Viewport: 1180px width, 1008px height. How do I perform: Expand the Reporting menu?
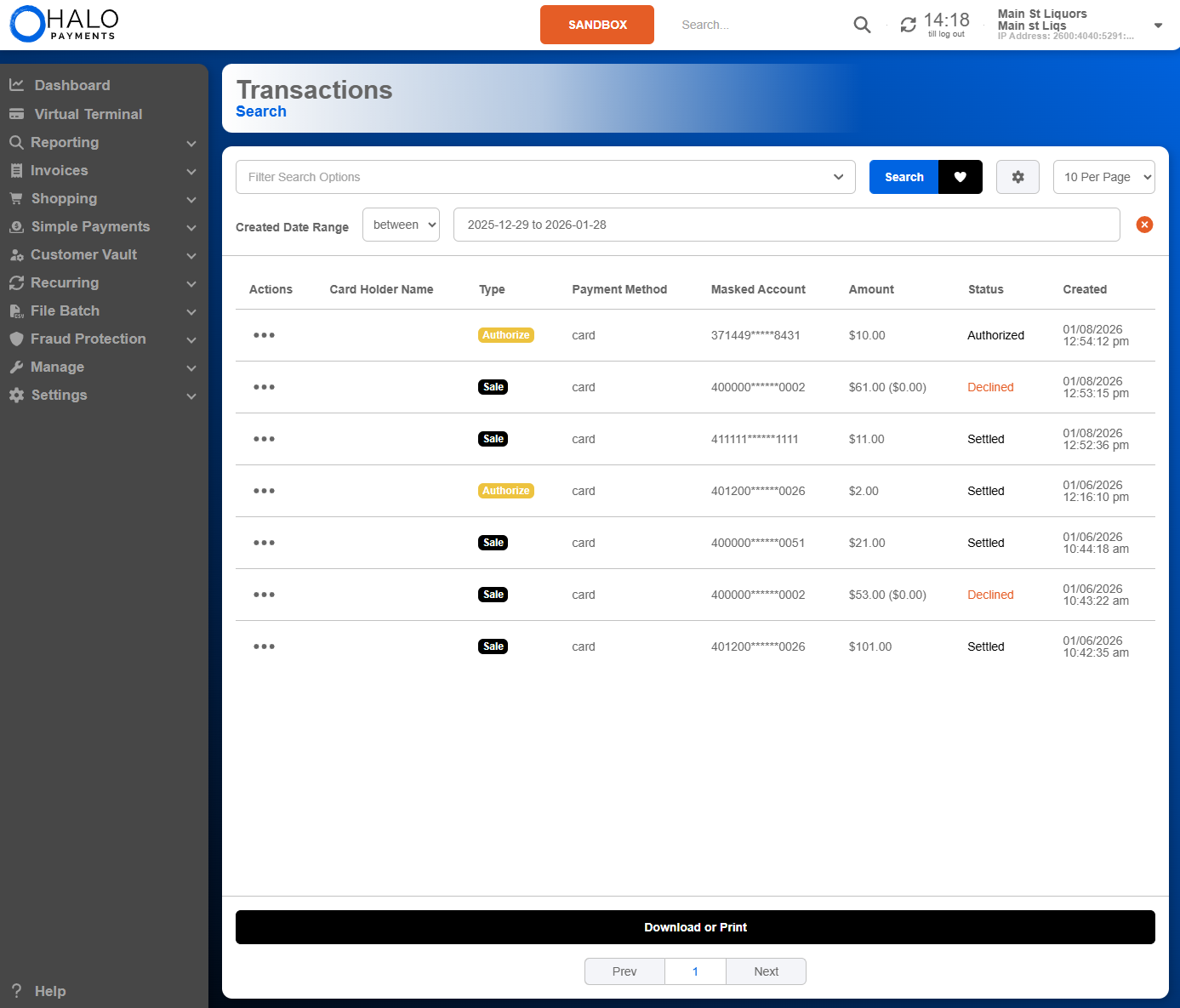[x=64, y=142]
